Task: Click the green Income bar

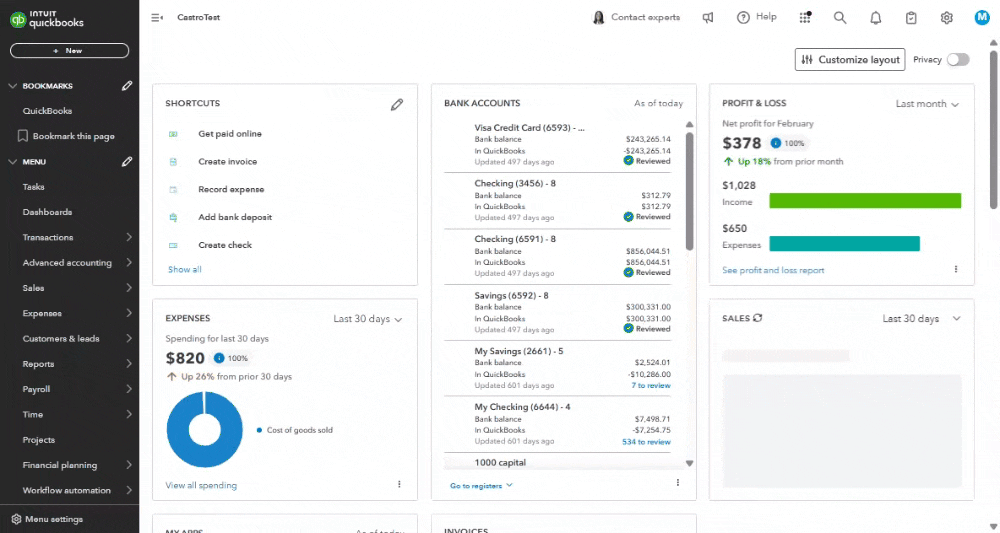Action: (865, 201)
